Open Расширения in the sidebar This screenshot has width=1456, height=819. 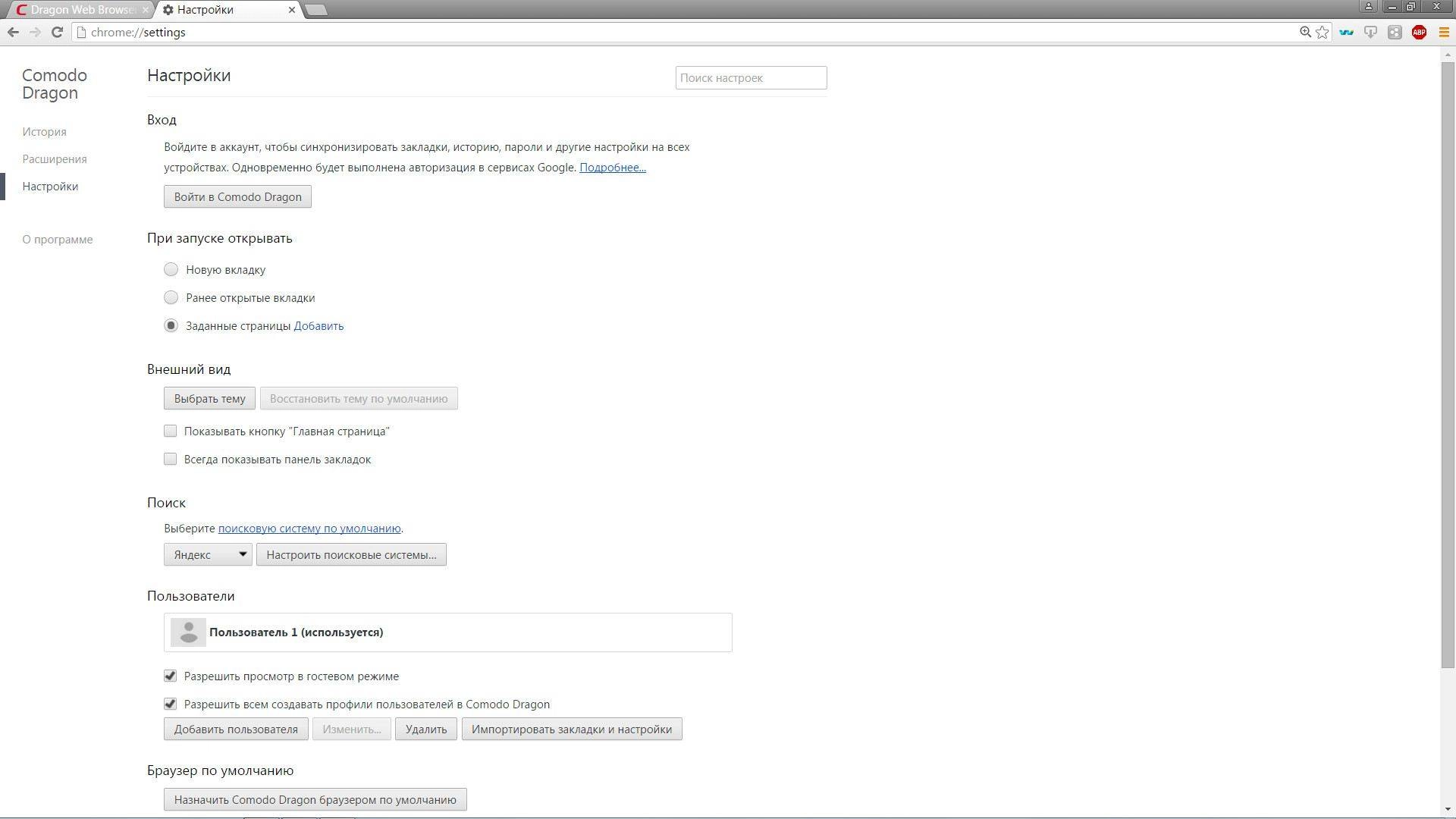pyautogui.click(x=55, y=159)
